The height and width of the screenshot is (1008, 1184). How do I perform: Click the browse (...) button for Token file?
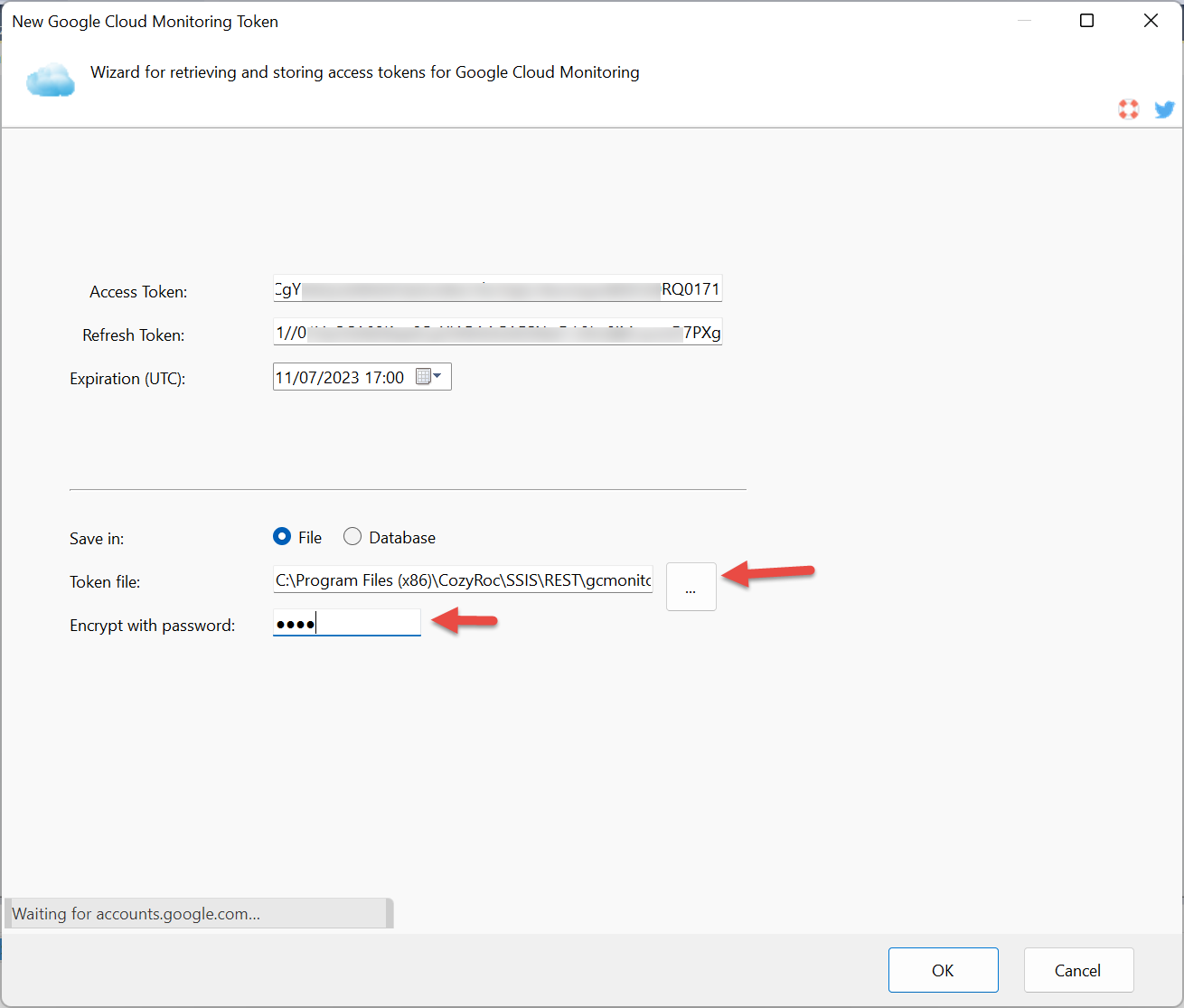691,587
